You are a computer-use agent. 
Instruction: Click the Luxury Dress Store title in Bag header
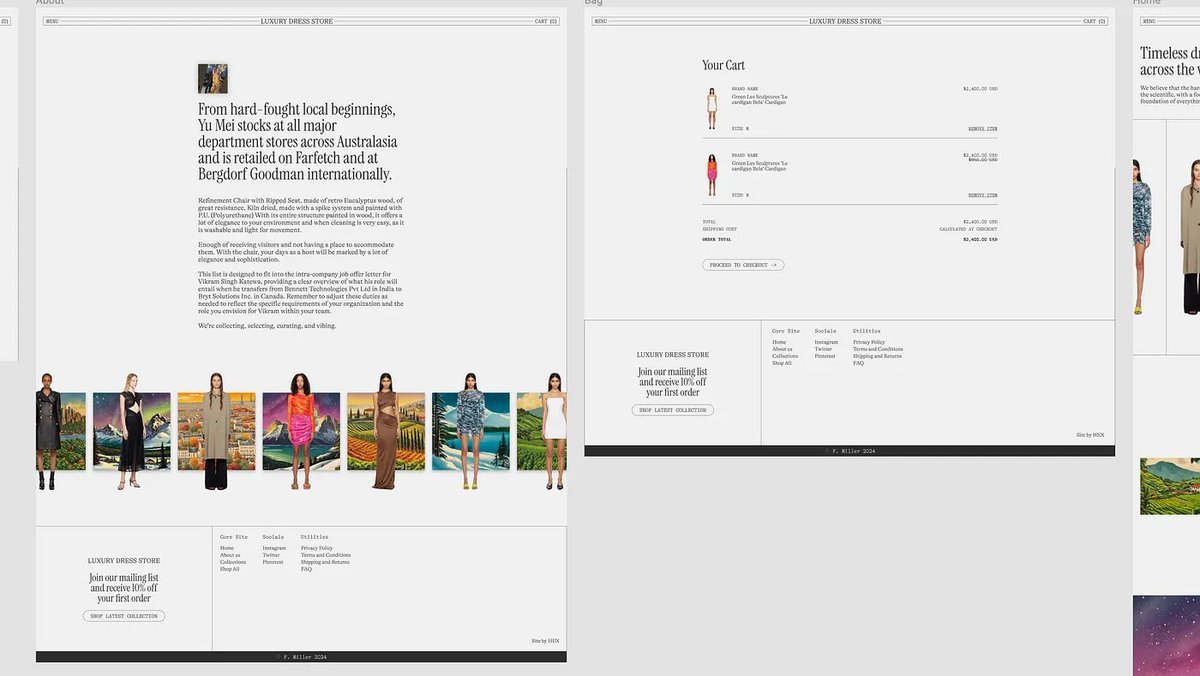pos(845,21)
